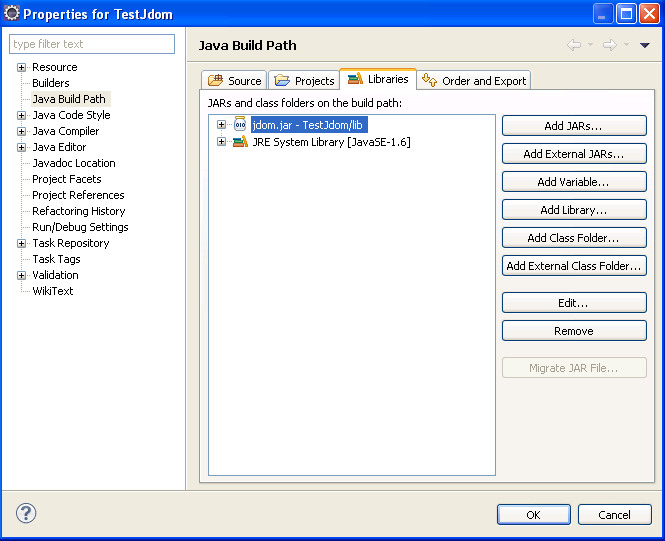Close the Properties for TestJdom window
Image resolution: width=665 pixels, height=541 pixels.
tap(649, 14)
